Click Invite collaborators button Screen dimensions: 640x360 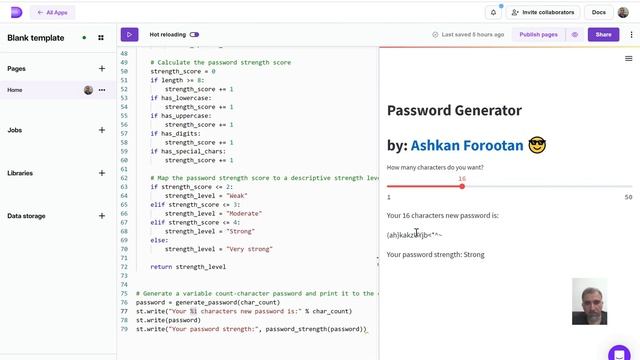click(x=543, y=13)
